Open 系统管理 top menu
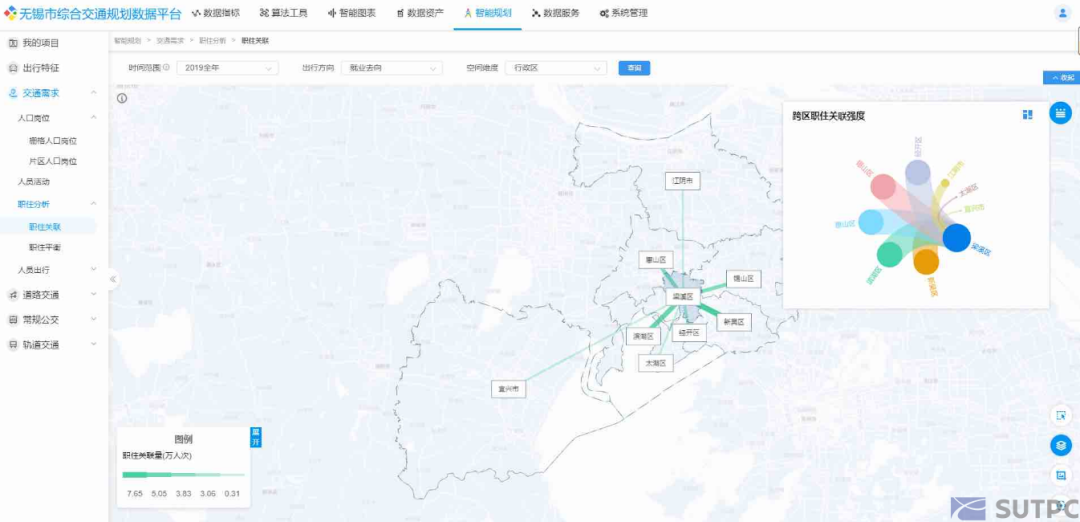 pyautogui.click(x=623, y=13)
